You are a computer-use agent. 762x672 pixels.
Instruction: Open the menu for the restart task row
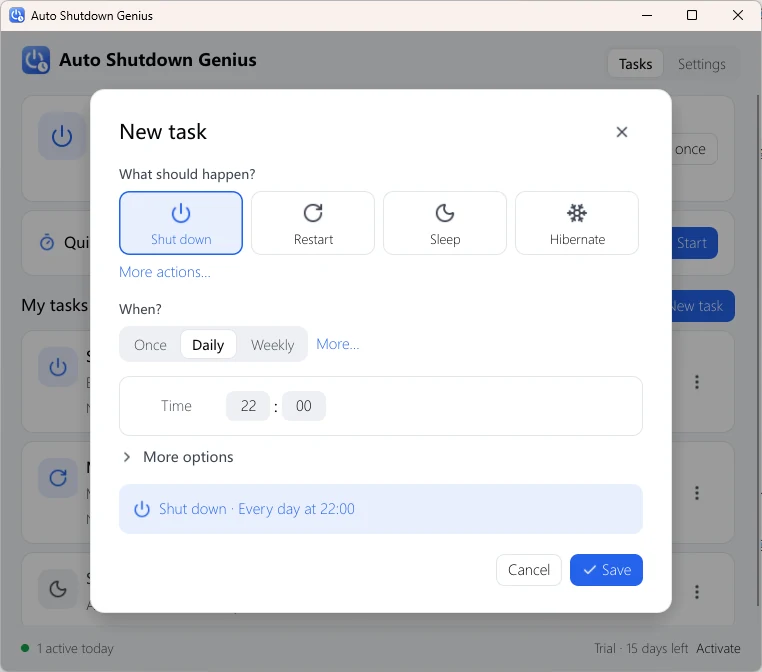point(697,493)
